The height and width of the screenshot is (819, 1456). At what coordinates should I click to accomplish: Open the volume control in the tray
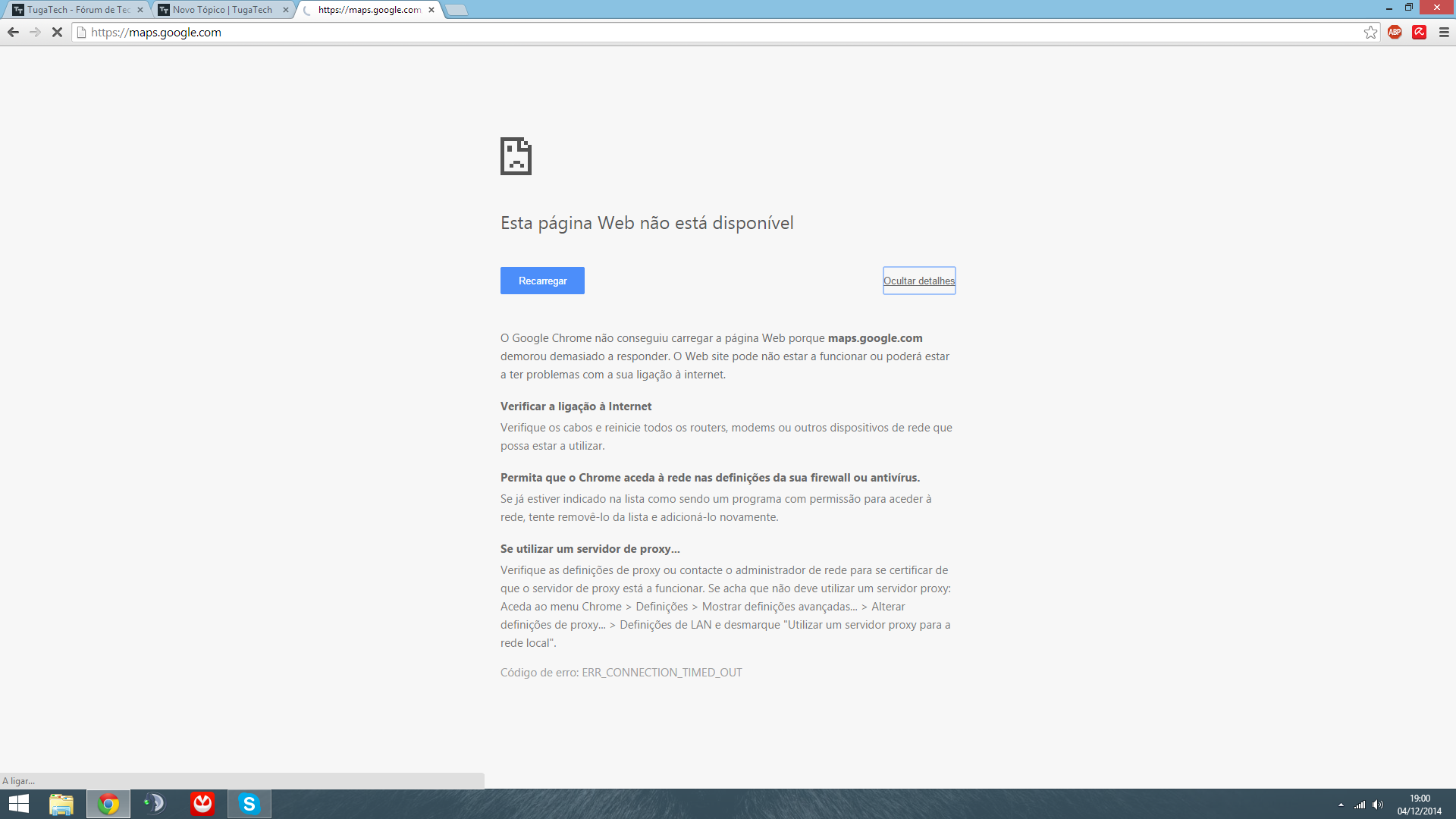[x=1378, y=805]
